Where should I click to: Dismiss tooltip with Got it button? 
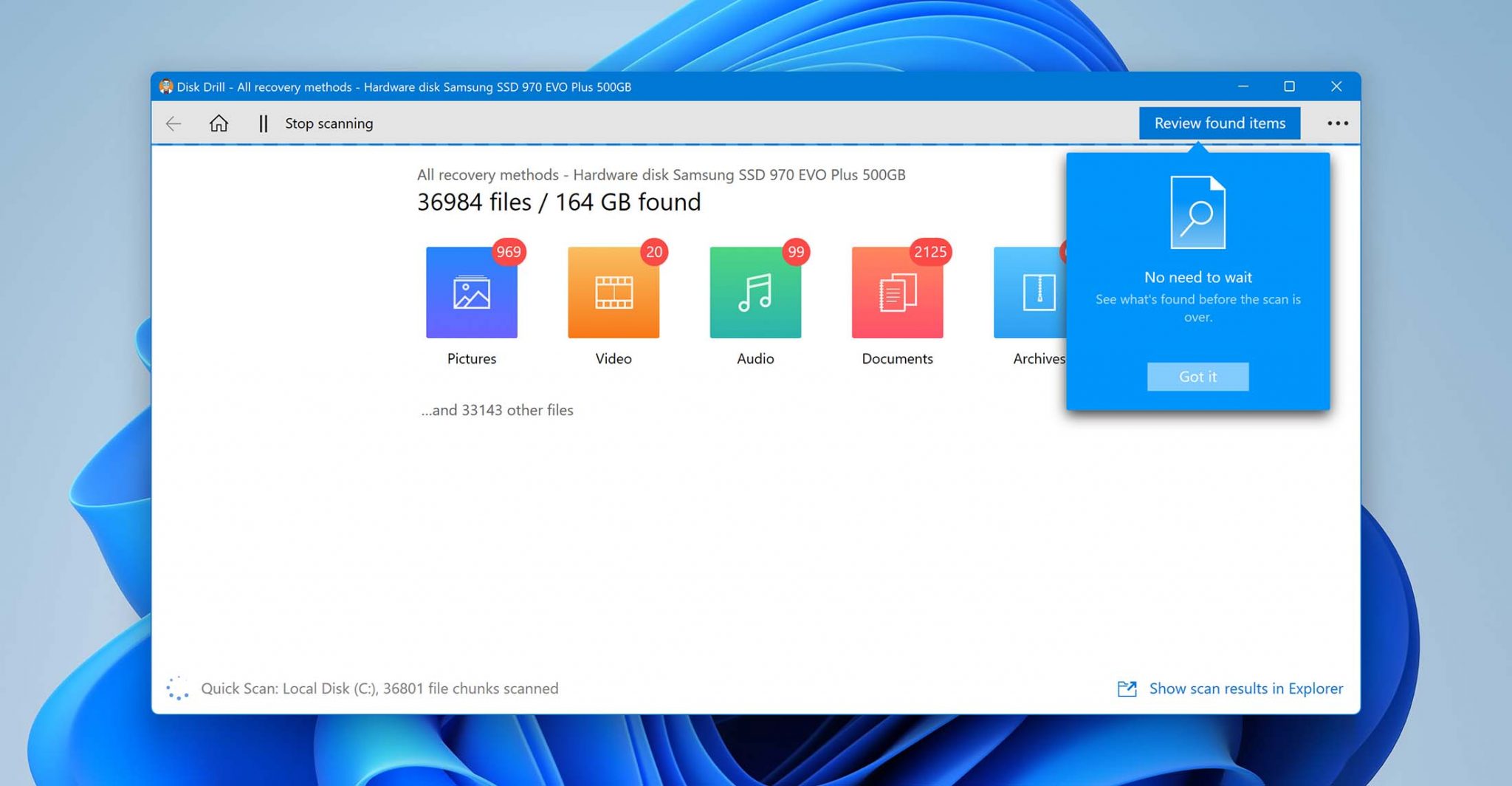pos(1197,377)
